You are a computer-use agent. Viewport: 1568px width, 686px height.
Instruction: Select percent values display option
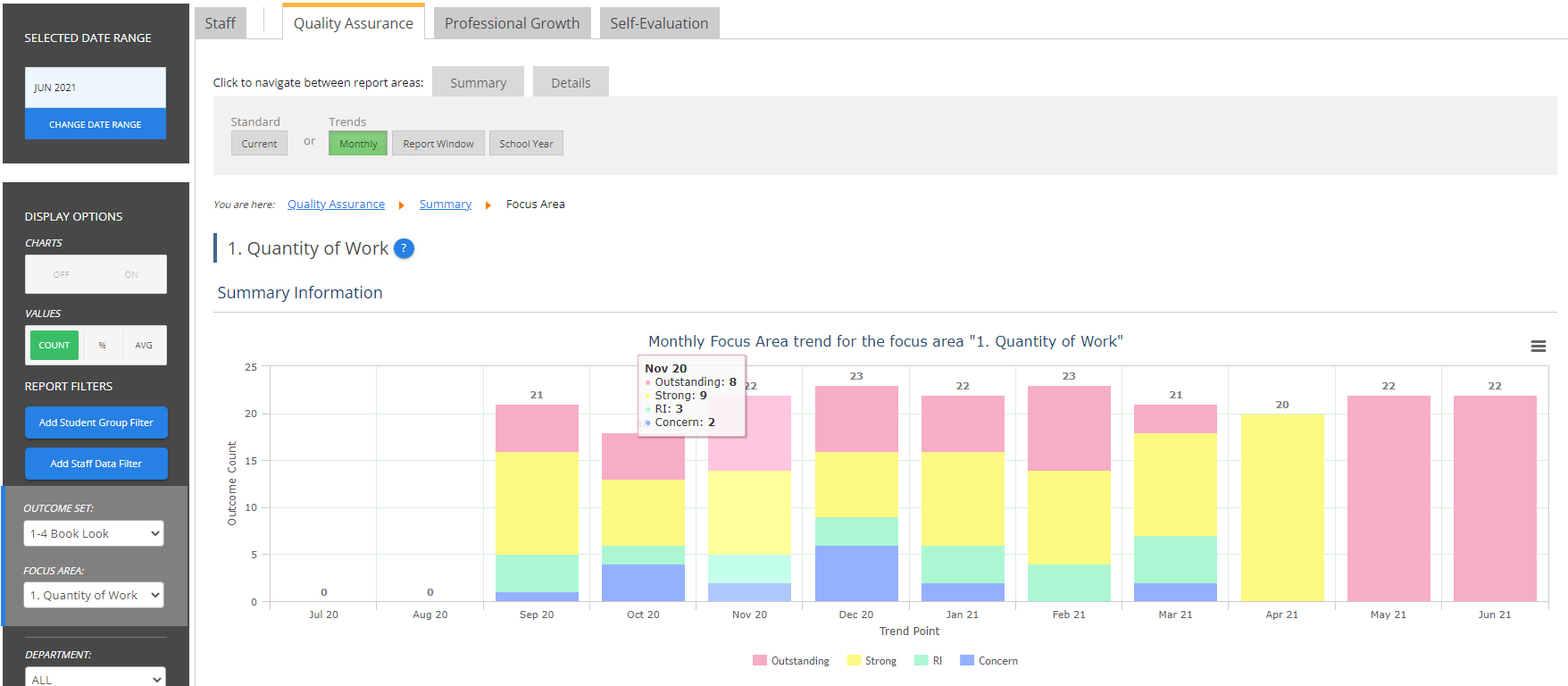[102, 346]
